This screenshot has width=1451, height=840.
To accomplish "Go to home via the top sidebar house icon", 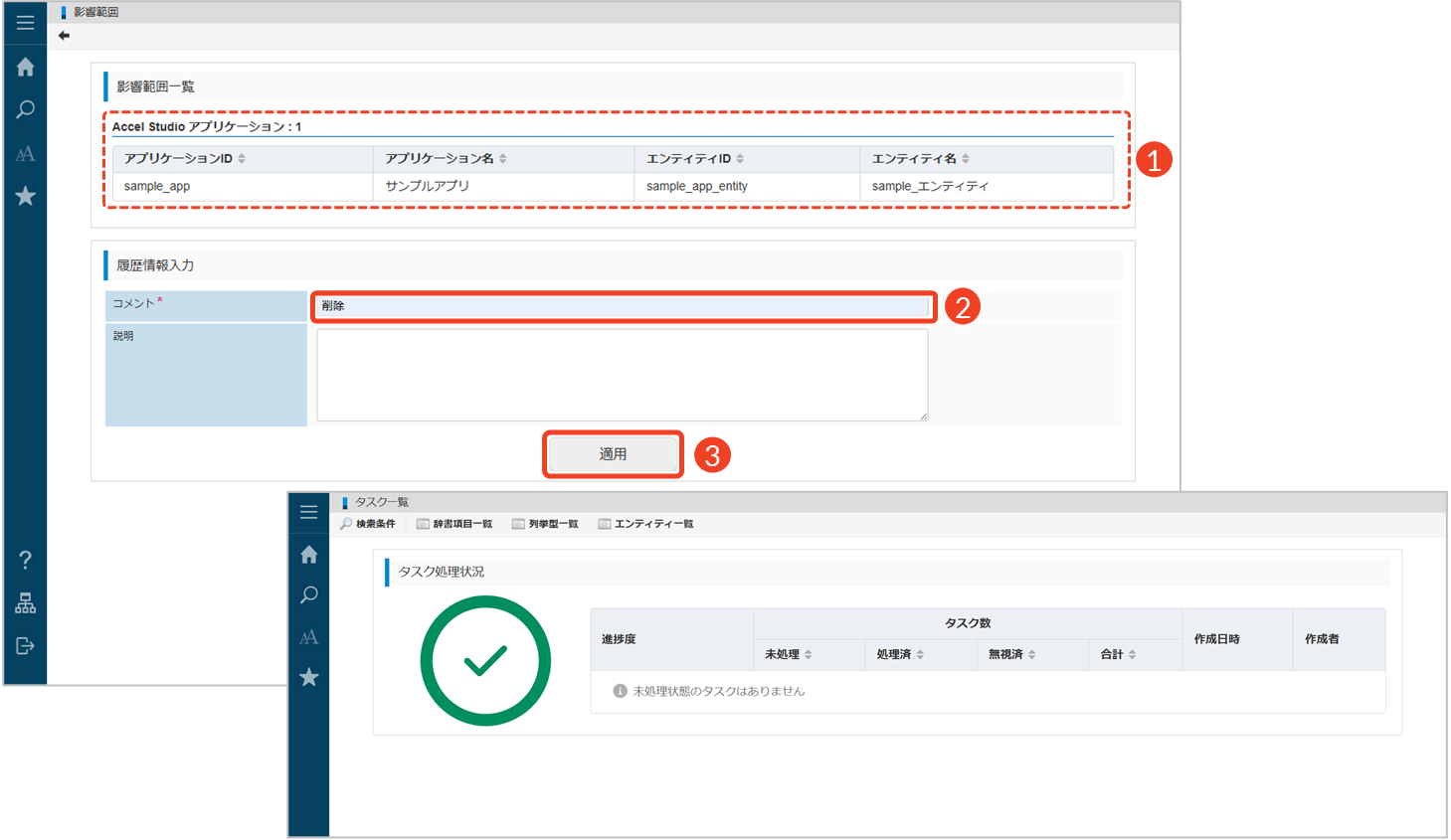I will 25,67.
